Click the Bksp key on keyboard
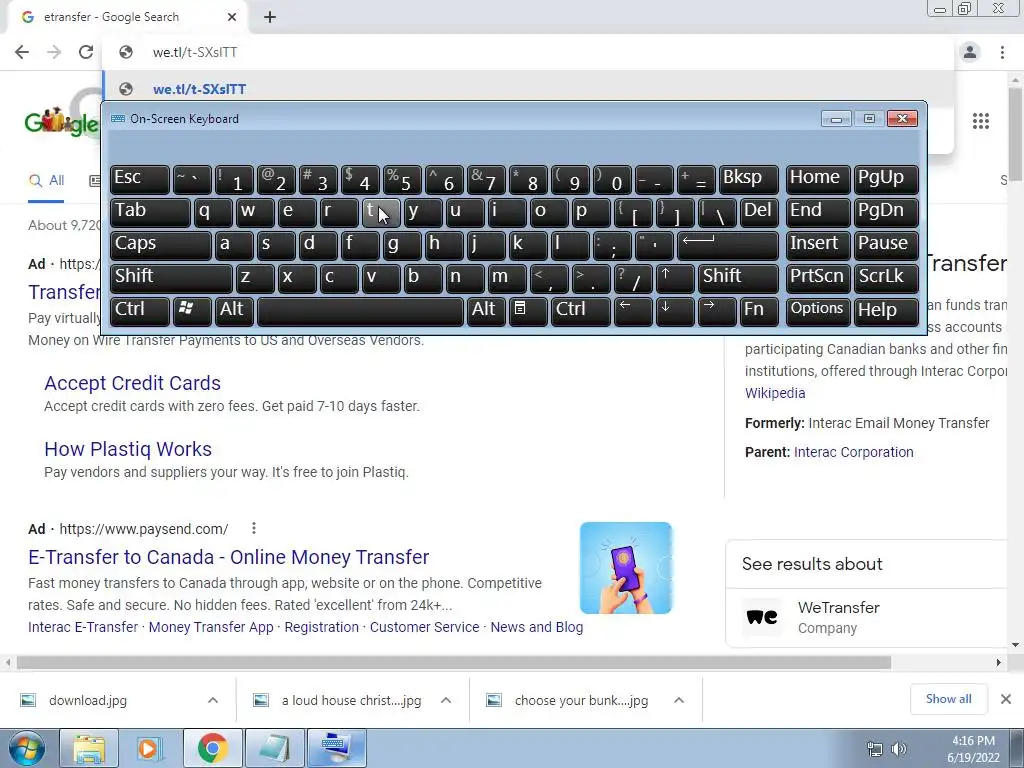The height and width of the screenshot is (768, 1024). tap(748, 179)
